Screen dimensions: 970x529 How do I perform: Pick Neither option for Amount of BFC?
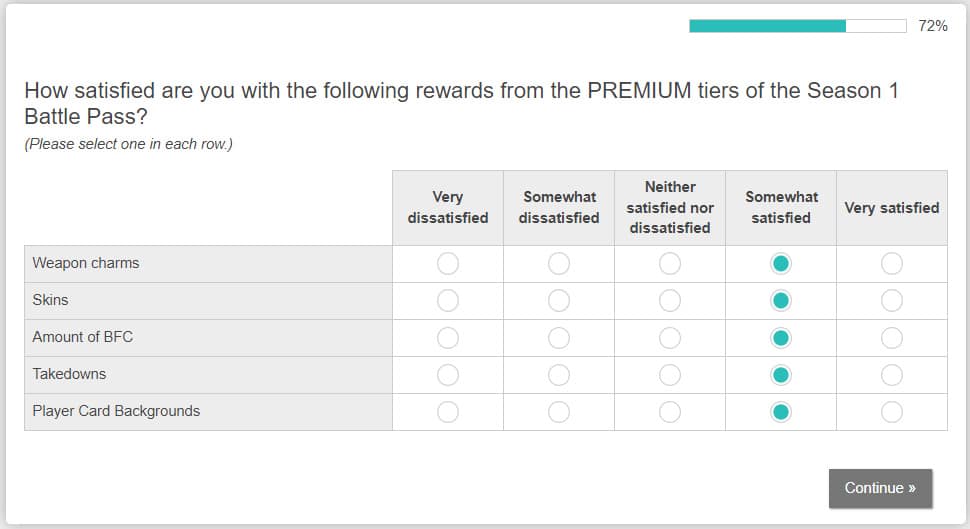(x=670, y=337)
